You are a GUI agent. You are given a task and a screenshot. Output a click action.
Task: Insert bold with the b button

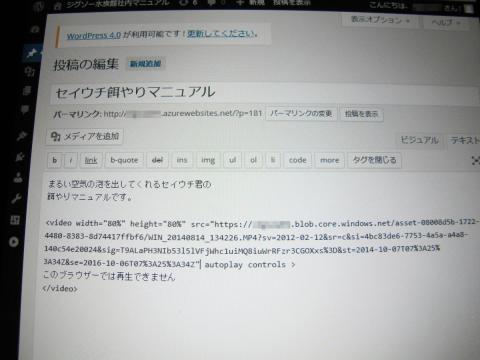(55, 160)
